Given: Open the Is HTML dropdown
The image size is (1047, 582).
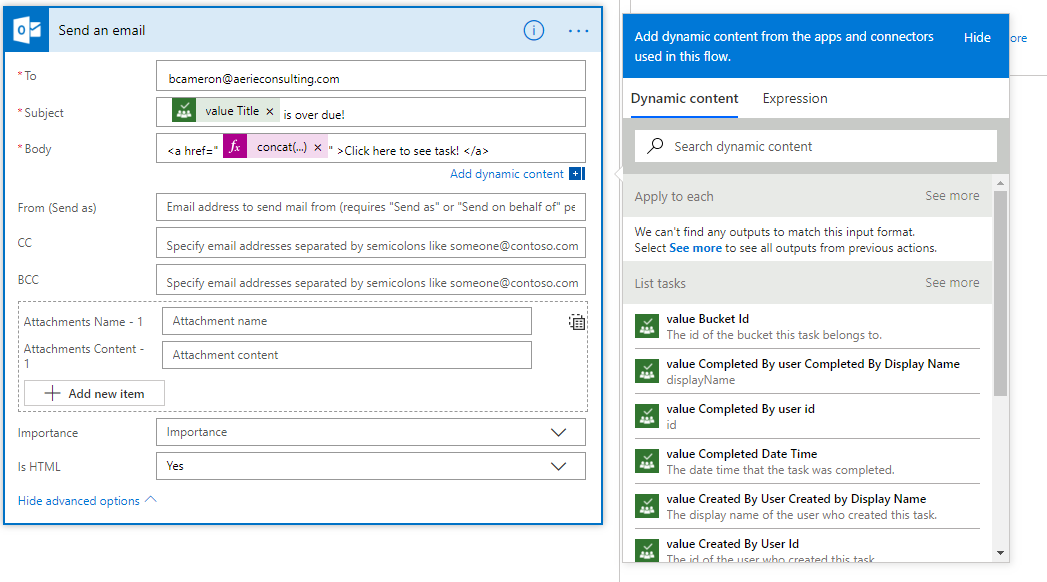Looking at the screenshot, I should [x=371, y=466].
